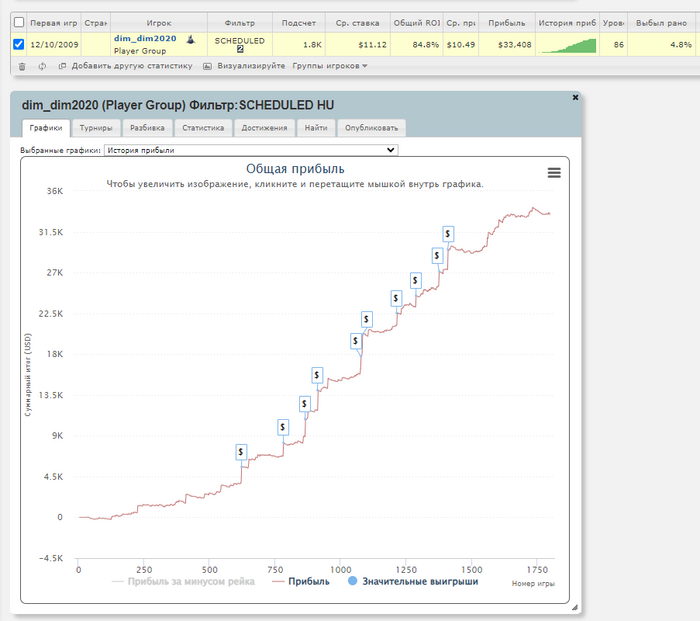Switch to the 'Турниры' tab
The width and height of the screenshot is (700, 621).
(x=96, y=128)
